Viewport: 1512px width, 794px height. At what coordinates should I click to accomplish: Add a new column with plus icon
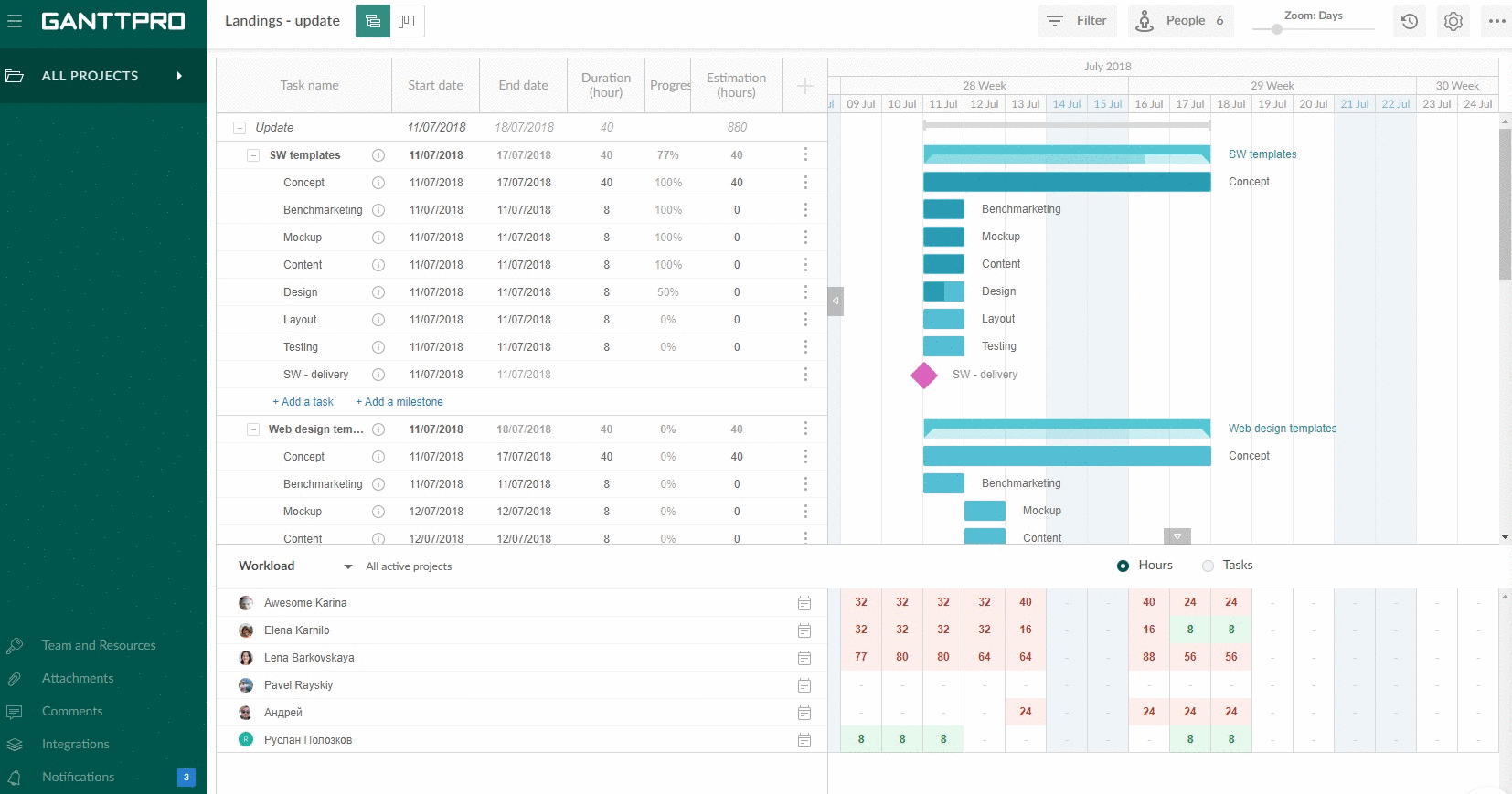click(804, 86)
